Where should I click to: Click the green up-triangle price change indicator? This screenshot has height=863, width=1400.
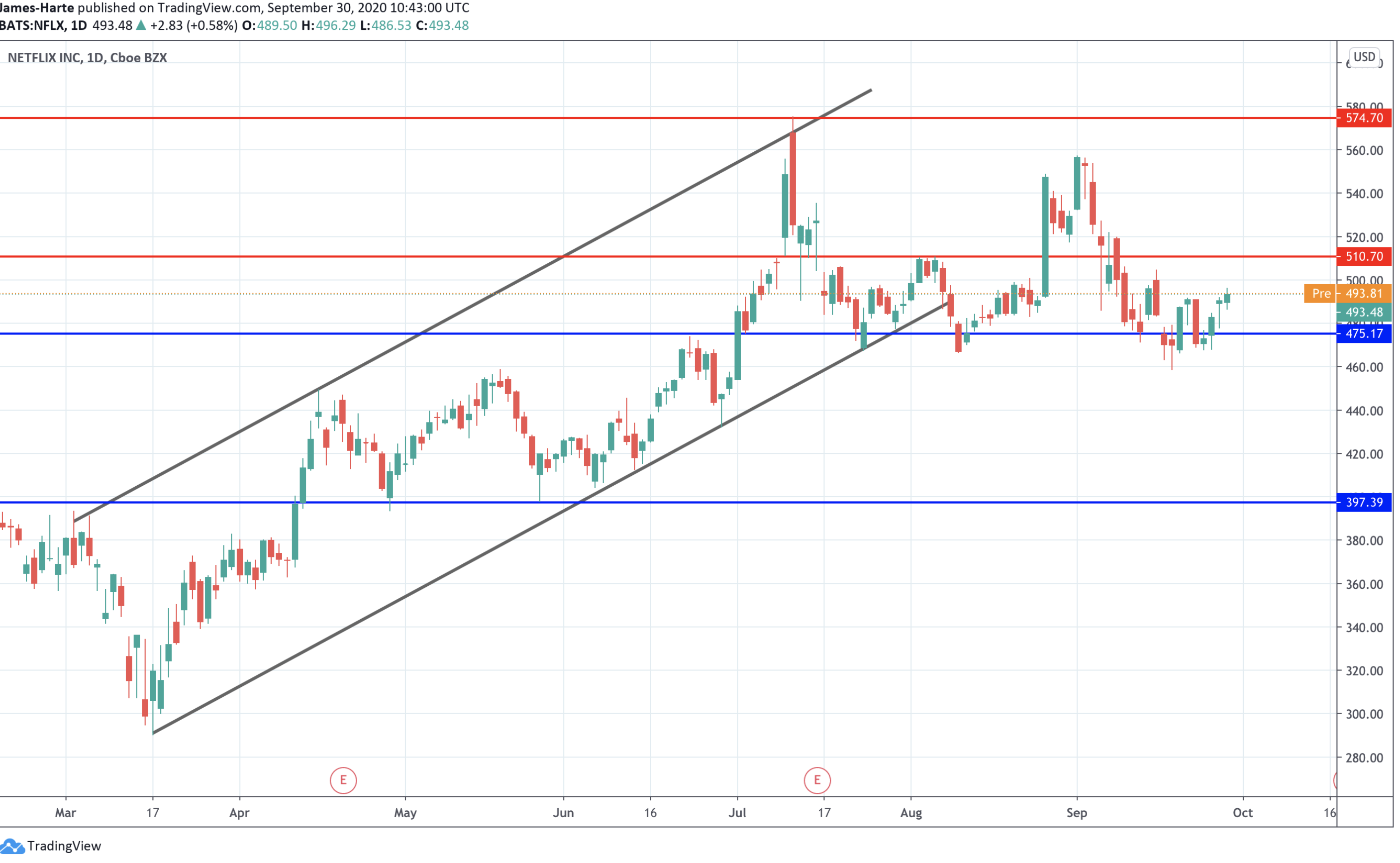coord(141,26)
